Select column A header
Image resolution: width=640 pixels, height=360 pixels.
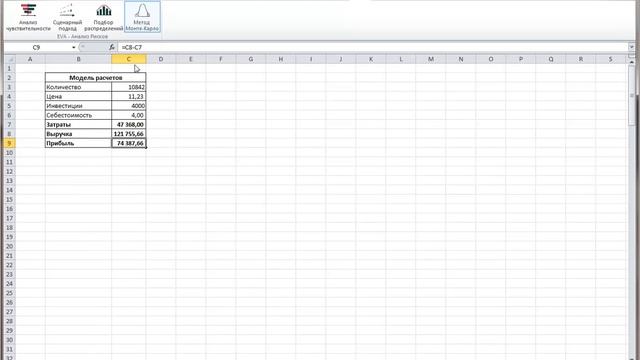point(30,59)
